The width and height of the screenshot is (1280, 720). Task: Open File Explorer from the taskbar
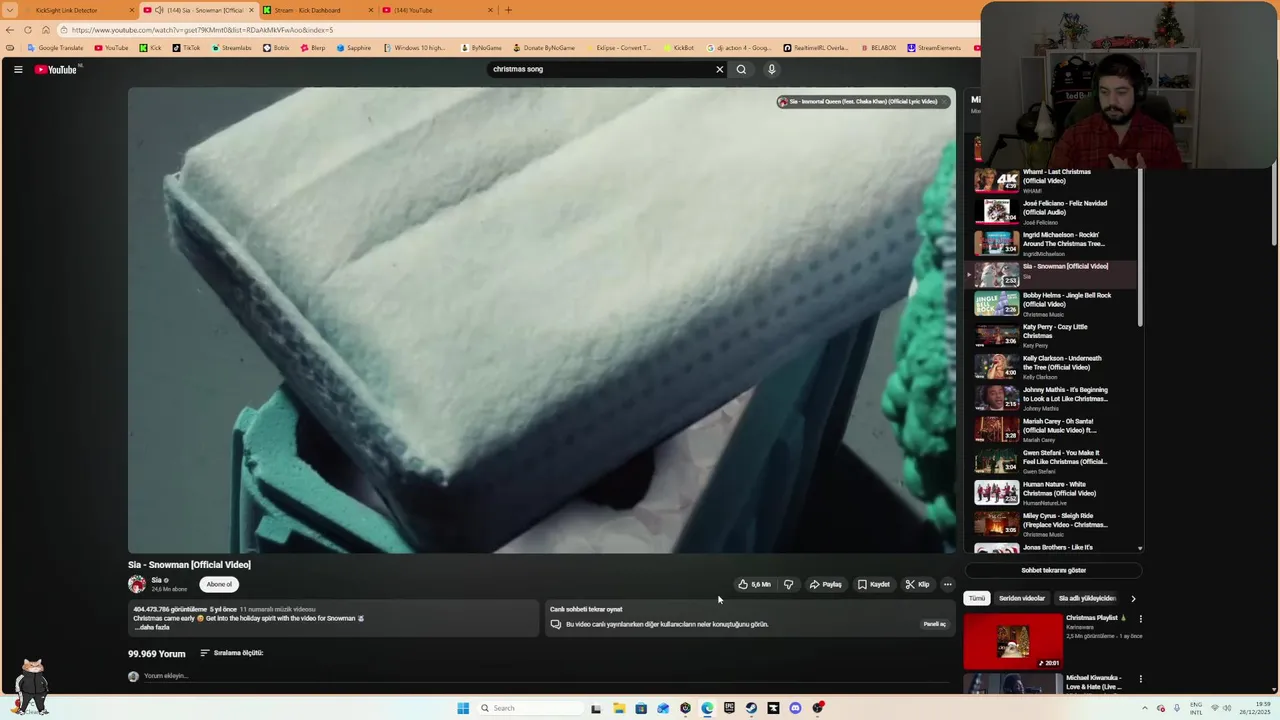click(619, 708)
